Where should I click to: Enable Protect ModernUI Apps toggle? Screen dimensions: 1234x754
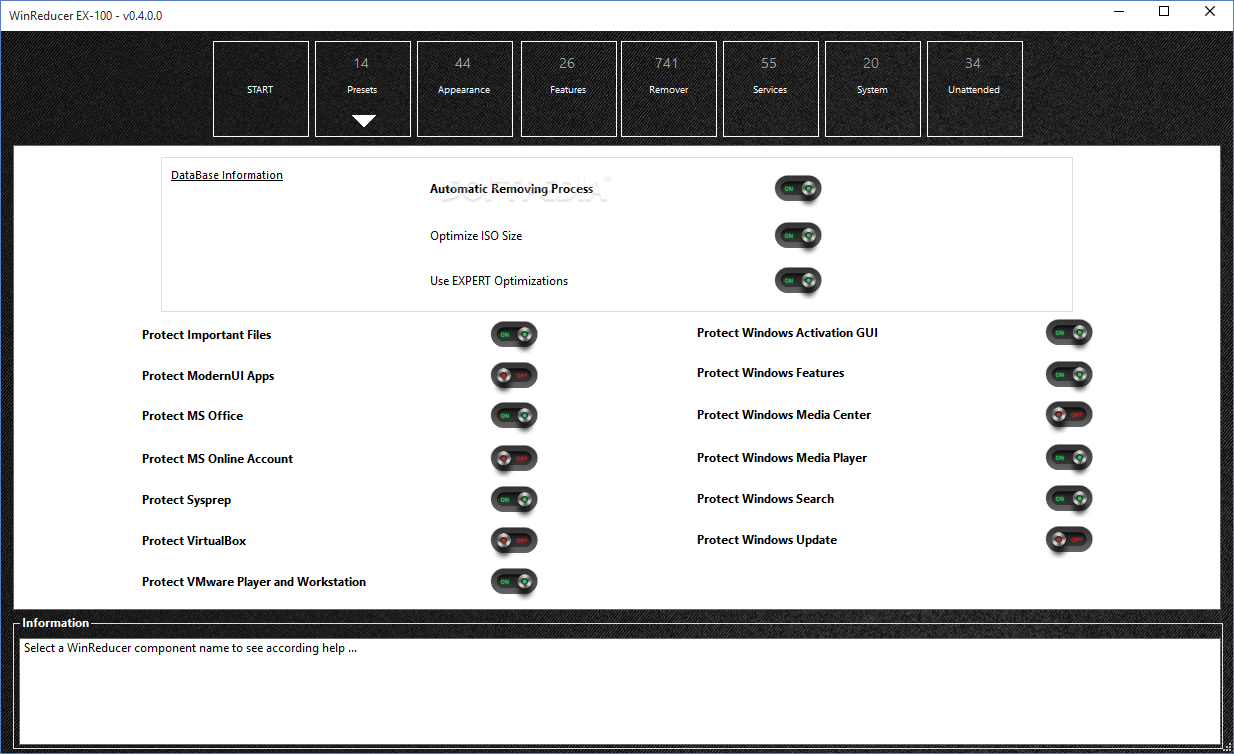[x=514, y=376]
